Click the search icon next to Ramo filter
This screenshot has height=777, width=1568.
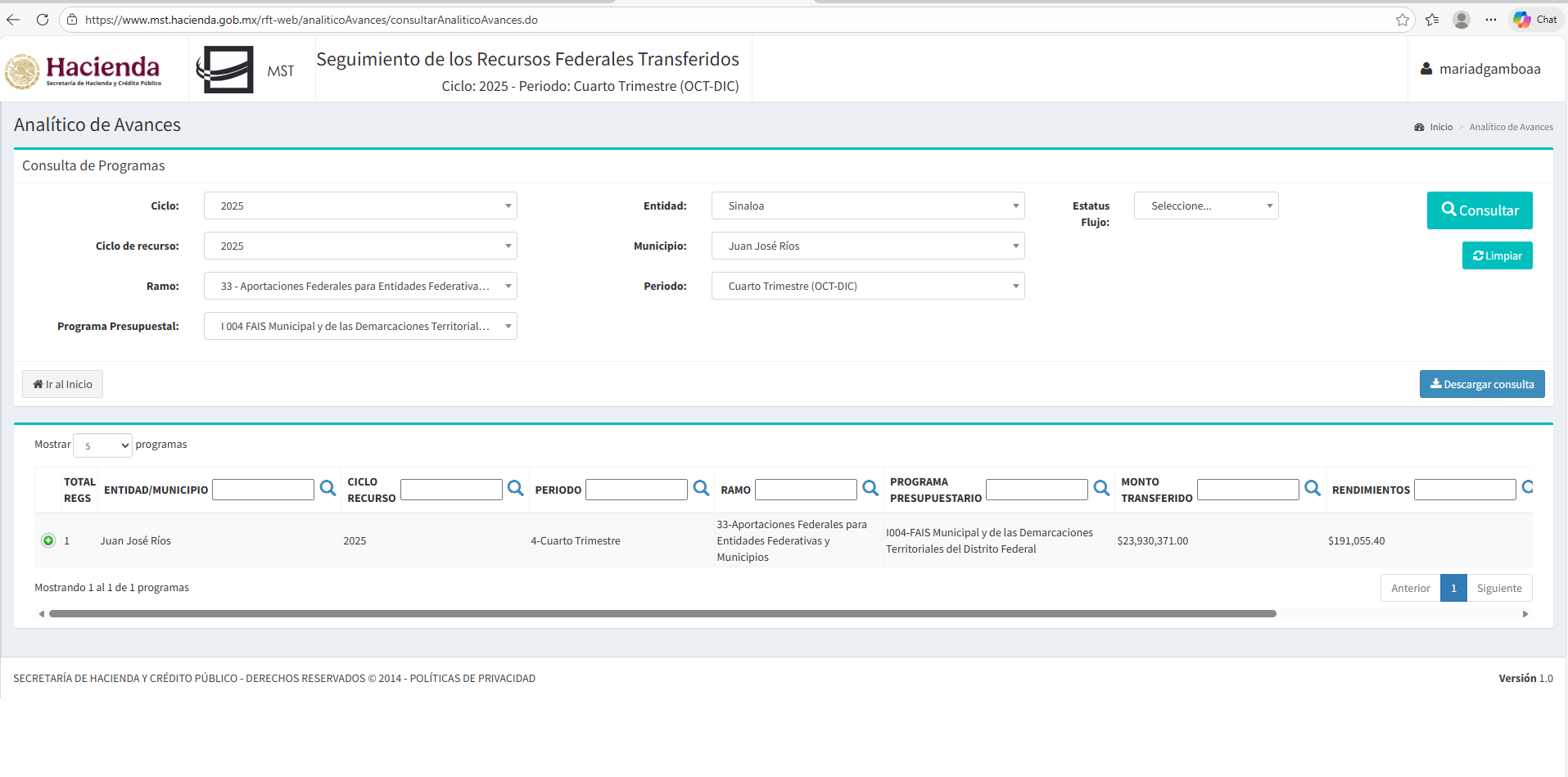(870, 489)
